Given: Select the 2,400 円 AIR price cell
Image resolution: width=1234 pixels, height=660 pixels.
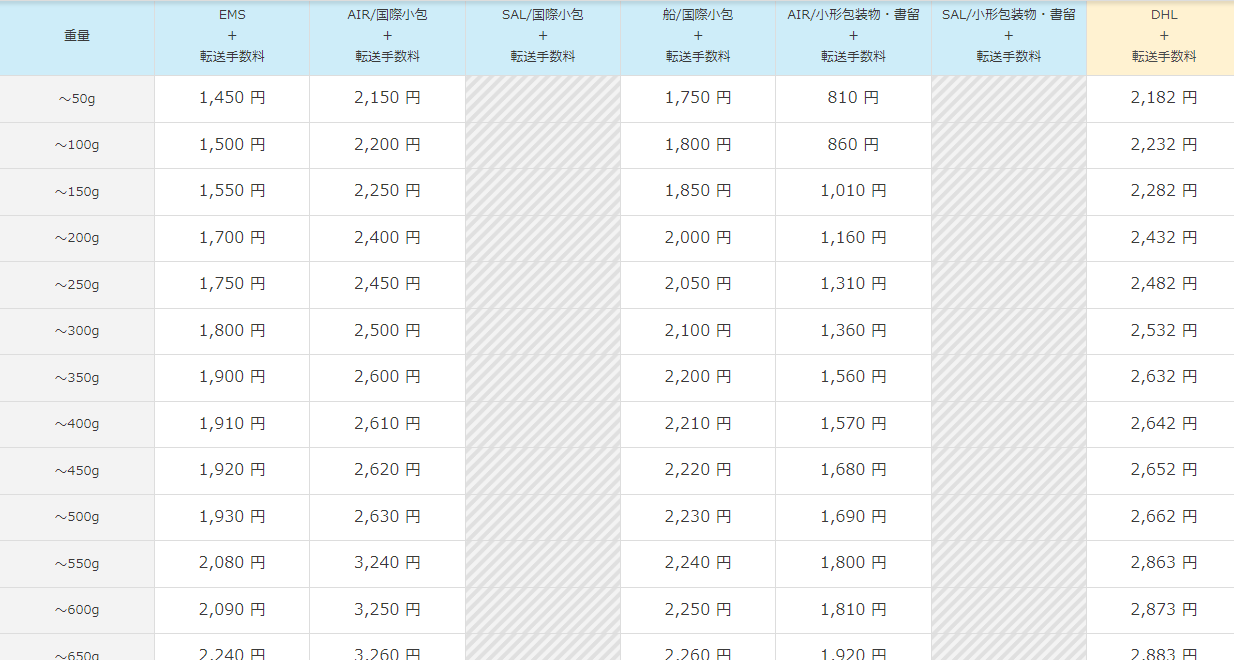Looking at the screenshot, I should point(387,238).
